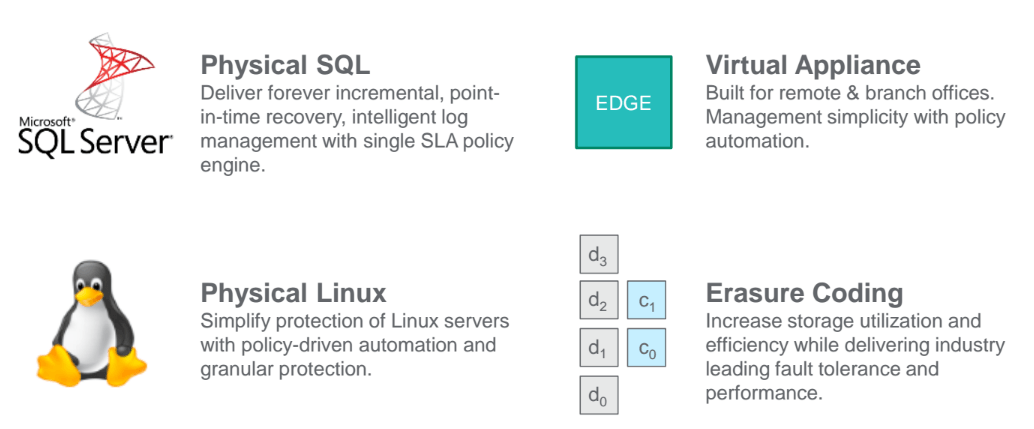This screenshot has width=1034, height=429.
Task: Click the d1 data block
Action: pyautogui.click(x=599, y=347)
